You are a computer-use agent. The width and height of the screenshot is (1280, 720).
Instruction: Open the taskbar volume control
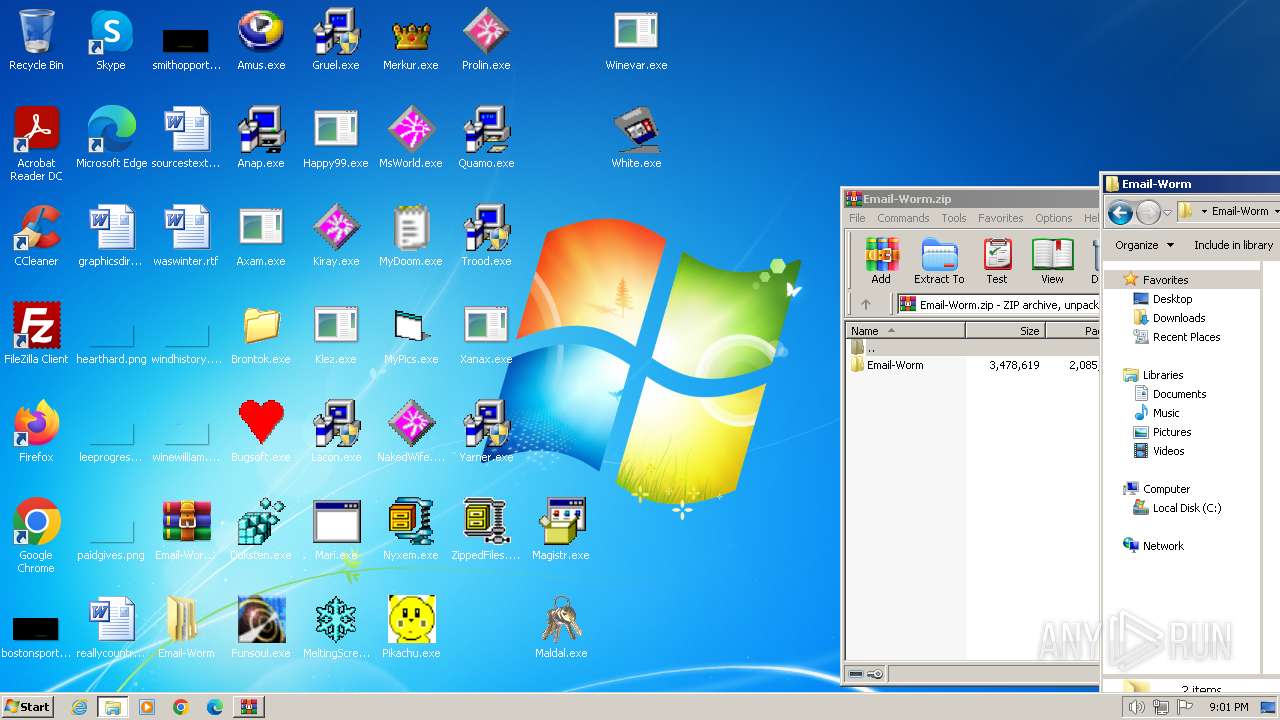point(1137,707)
